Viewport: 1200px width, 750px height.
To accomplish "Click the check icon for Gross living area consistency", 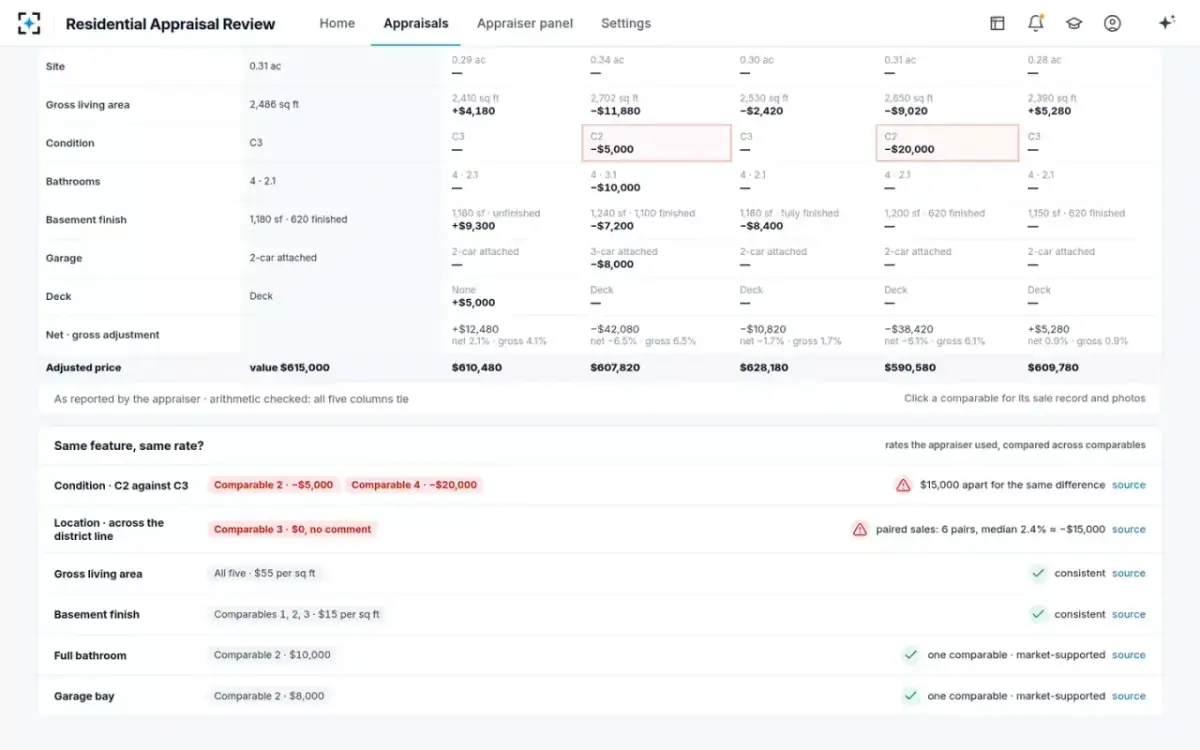I will point(1038,573).
